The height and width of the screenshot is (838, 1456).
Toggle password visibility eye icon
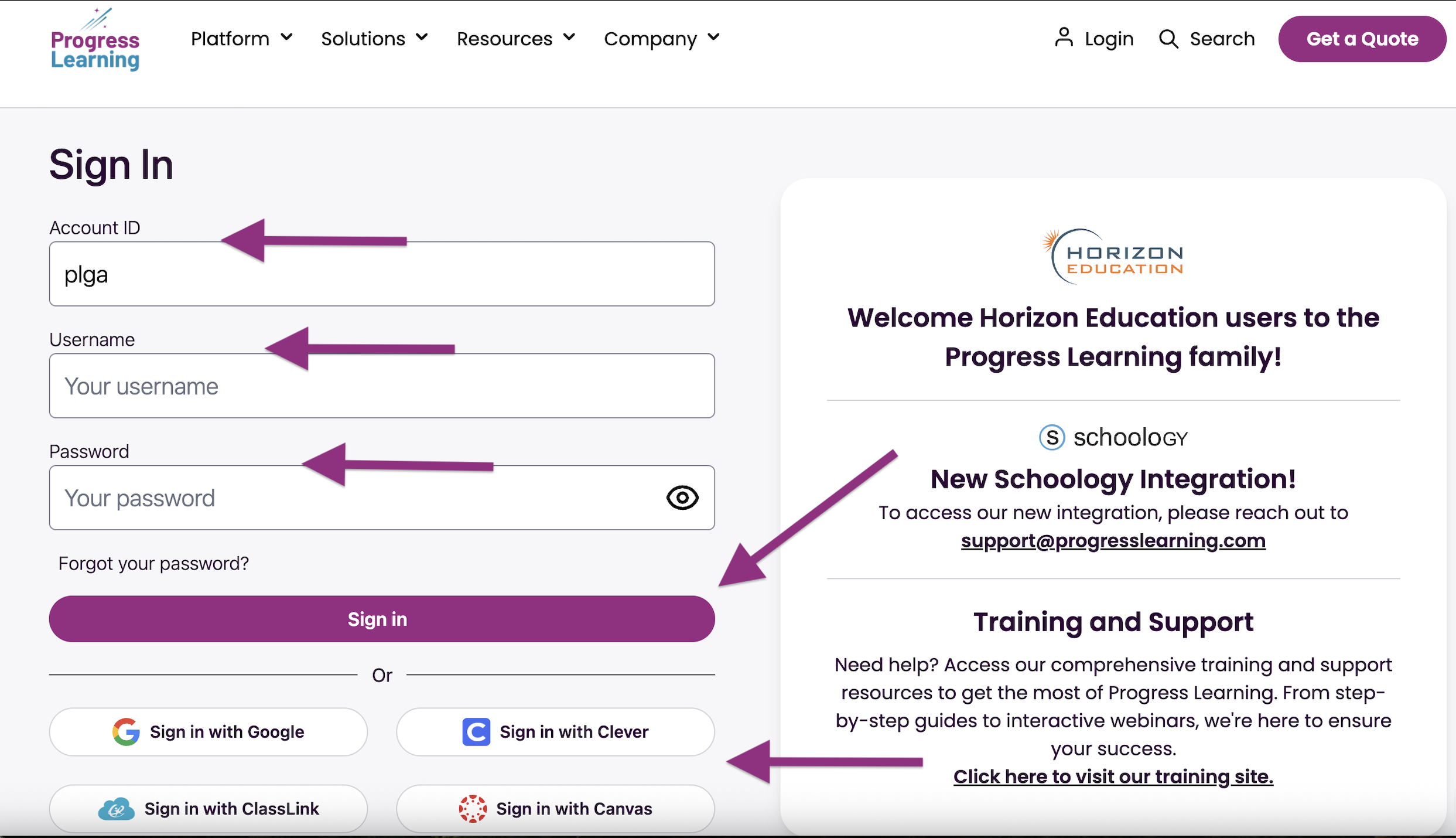[x=682, y=498]
